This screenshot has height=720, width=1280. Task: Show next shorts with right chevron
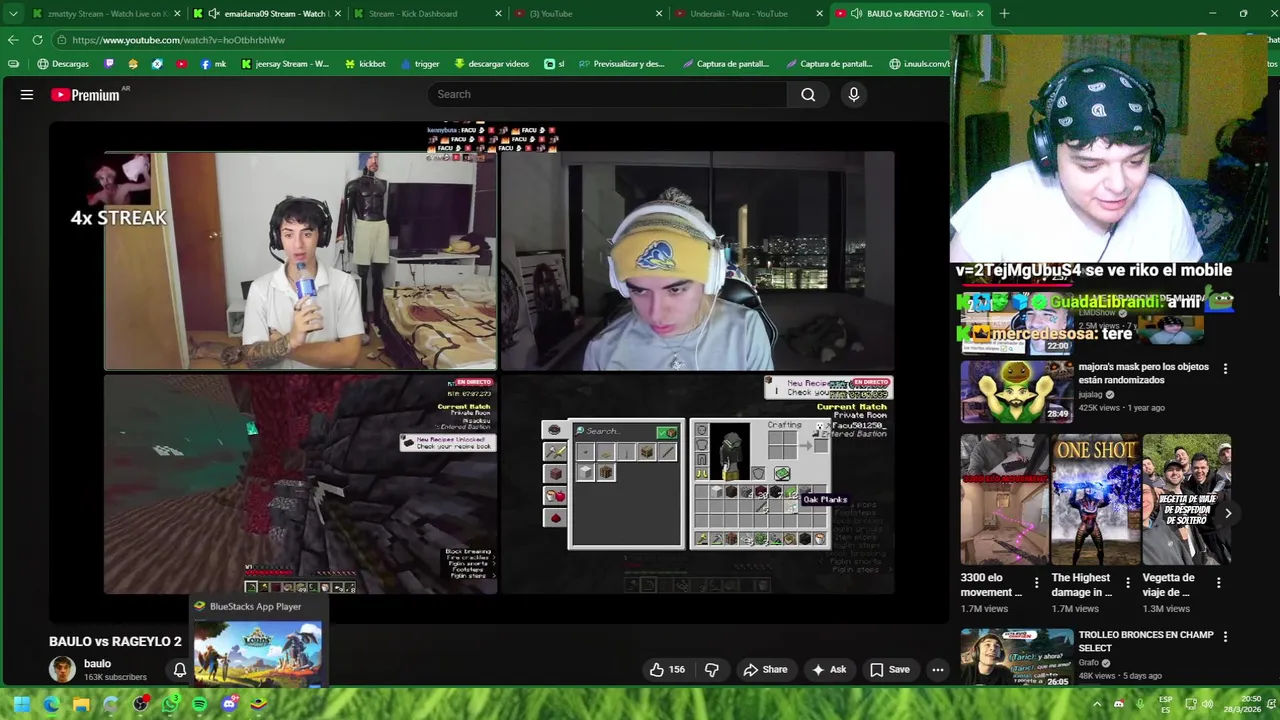pos(1228,513)
